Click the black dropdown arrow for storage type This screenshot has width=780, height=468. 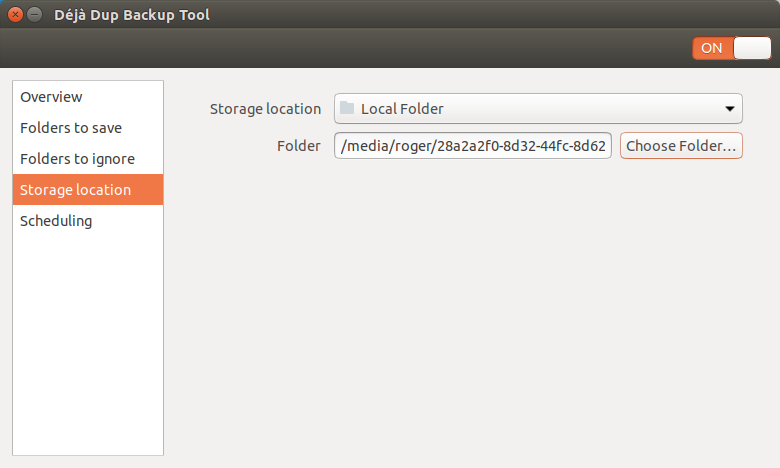729,109
